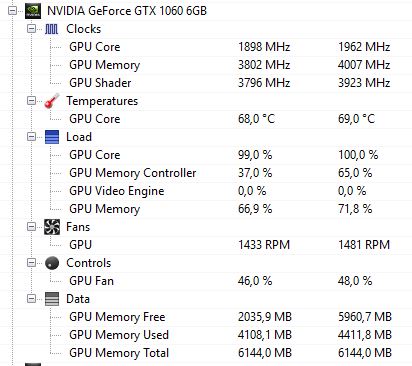Click the gray Data icon

coord(52,299)
